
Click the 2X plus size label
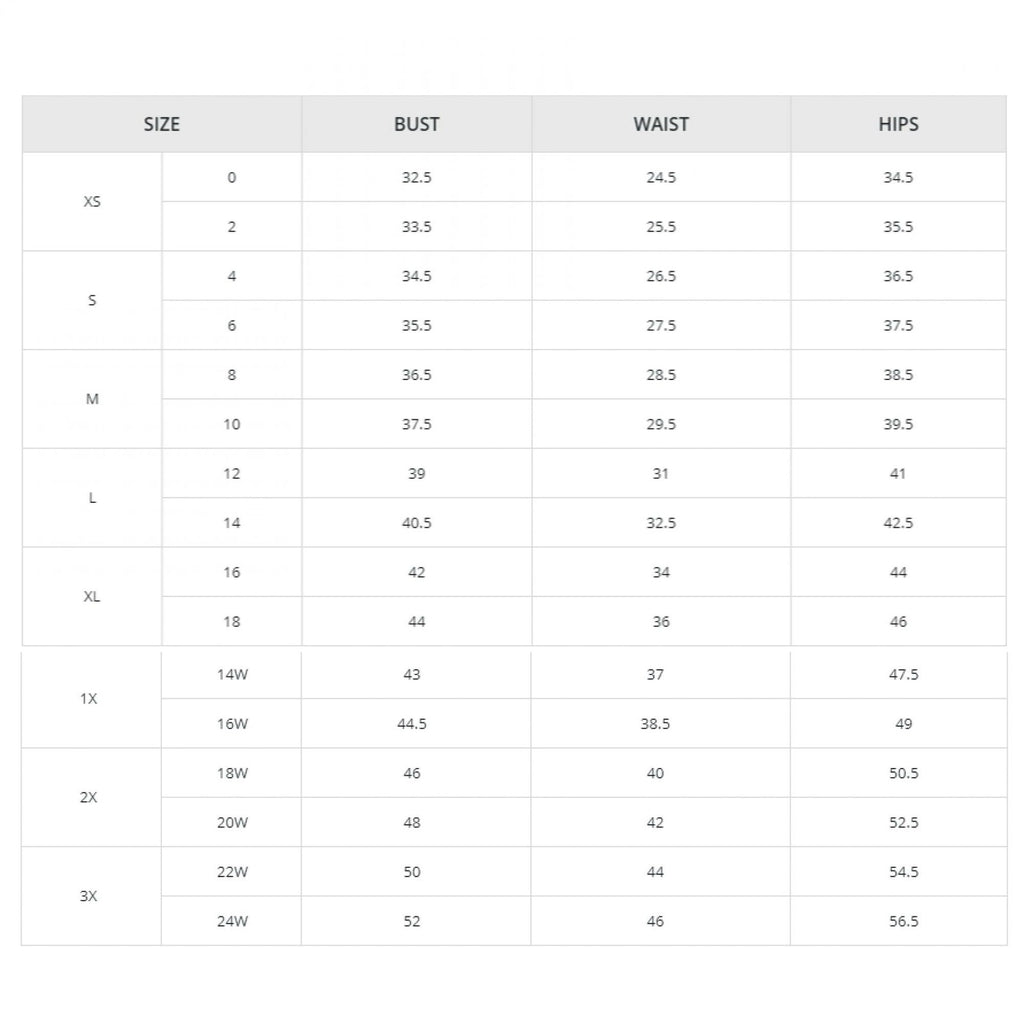89,798
